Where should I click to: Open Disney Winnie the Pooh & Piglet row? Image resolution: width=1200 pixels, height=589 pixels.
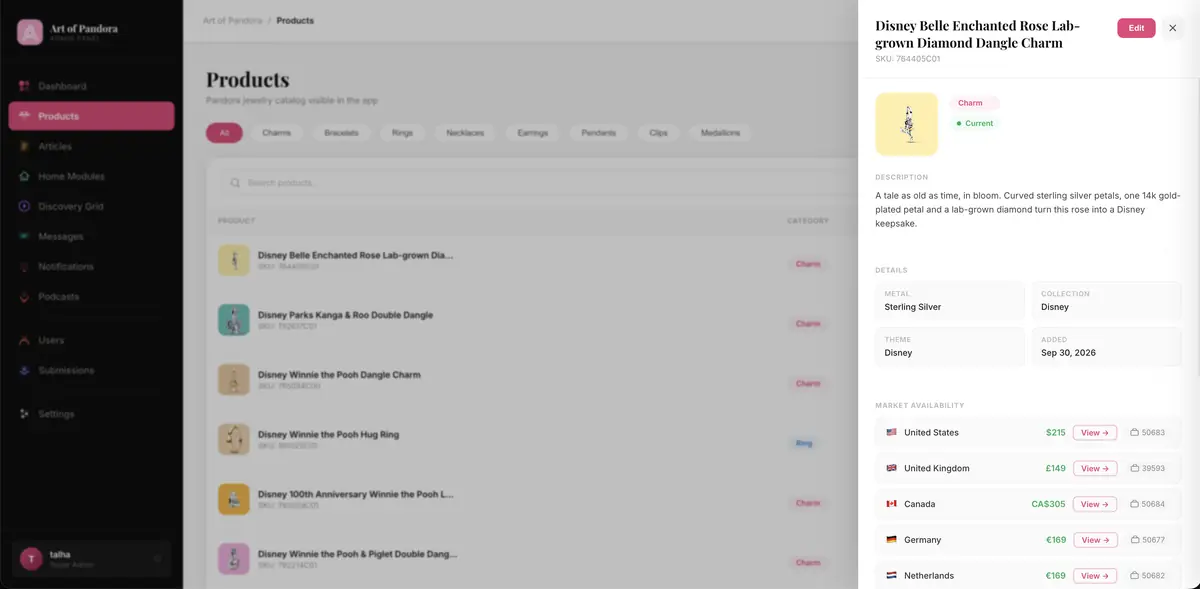click(x=530, y=560)
